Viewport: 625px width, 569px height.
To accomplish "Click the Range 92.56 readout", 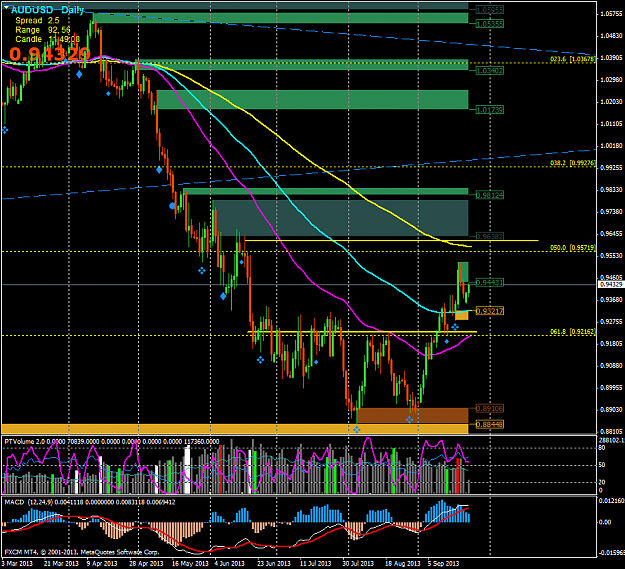I will (43, 30).
